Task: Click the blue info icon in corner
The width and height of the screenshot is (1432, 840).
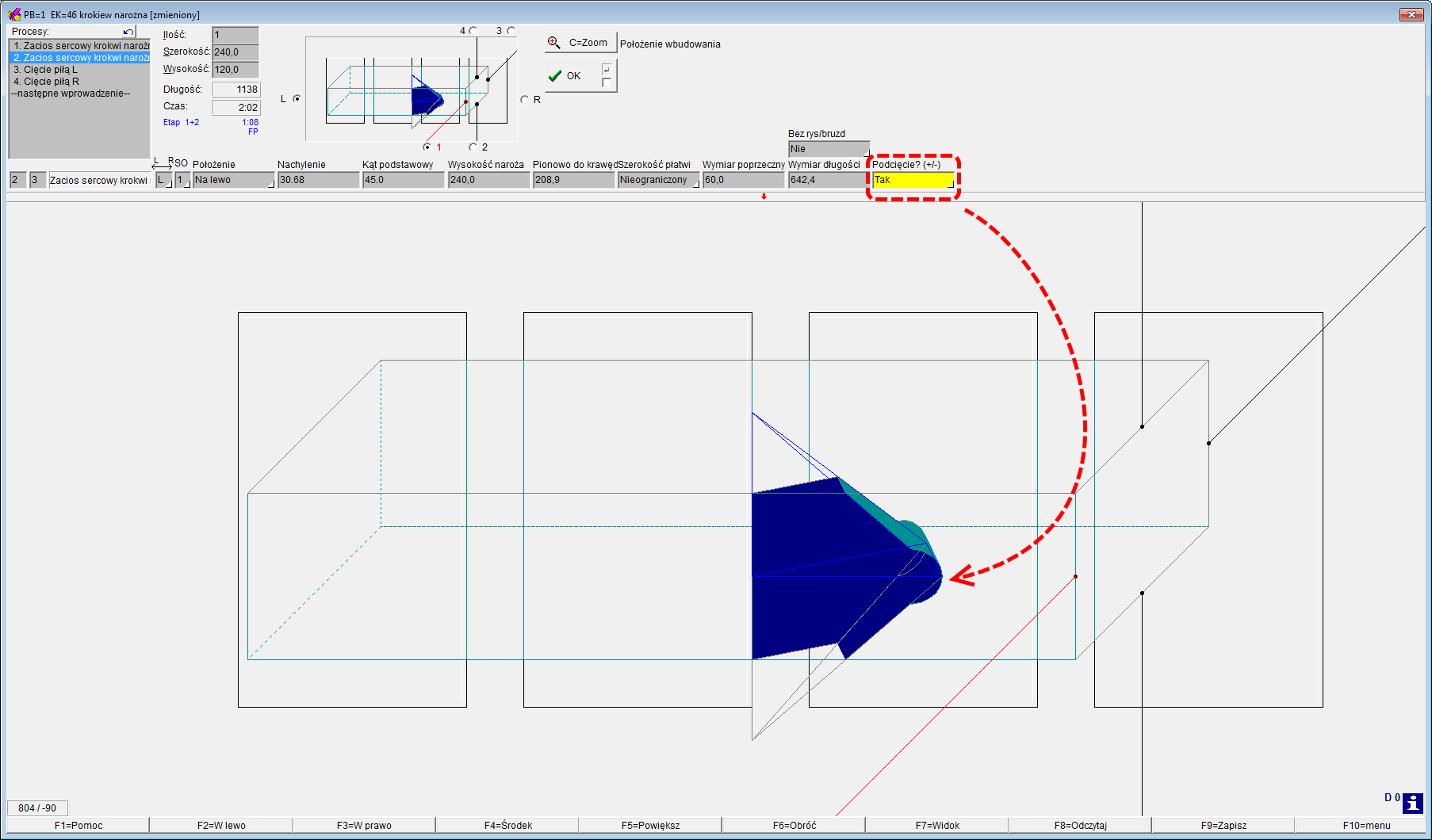Action: pyautogui.click(x=1412, y=803)
